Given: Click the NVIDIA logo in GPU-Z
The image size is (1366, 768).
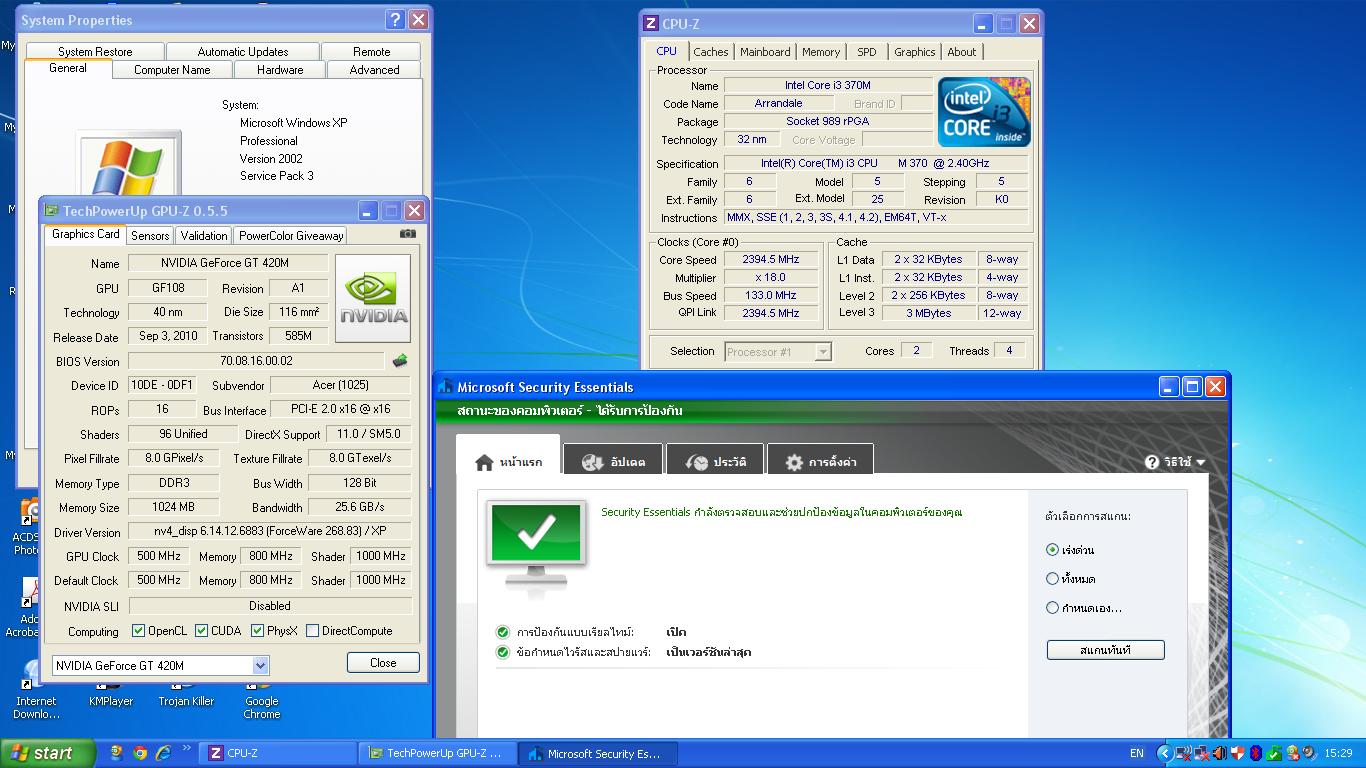Looking at the screenshot, I should point(372,297).
